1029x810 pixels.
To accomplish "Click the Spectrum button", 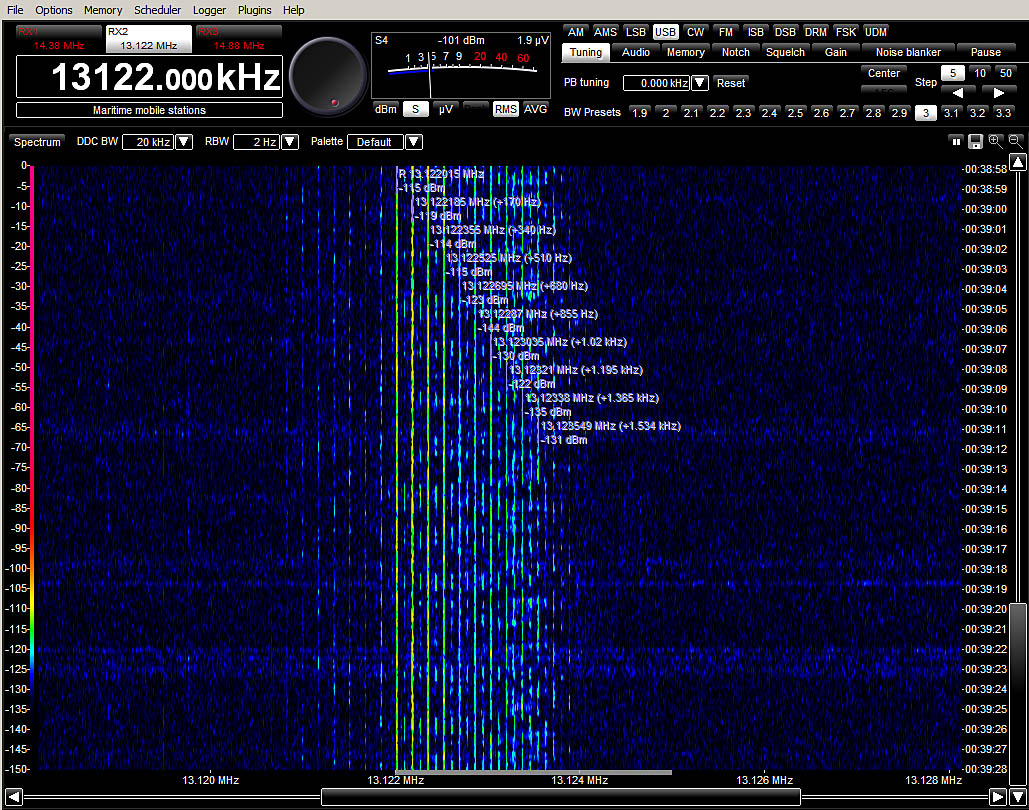I will [x=37, y=142].
